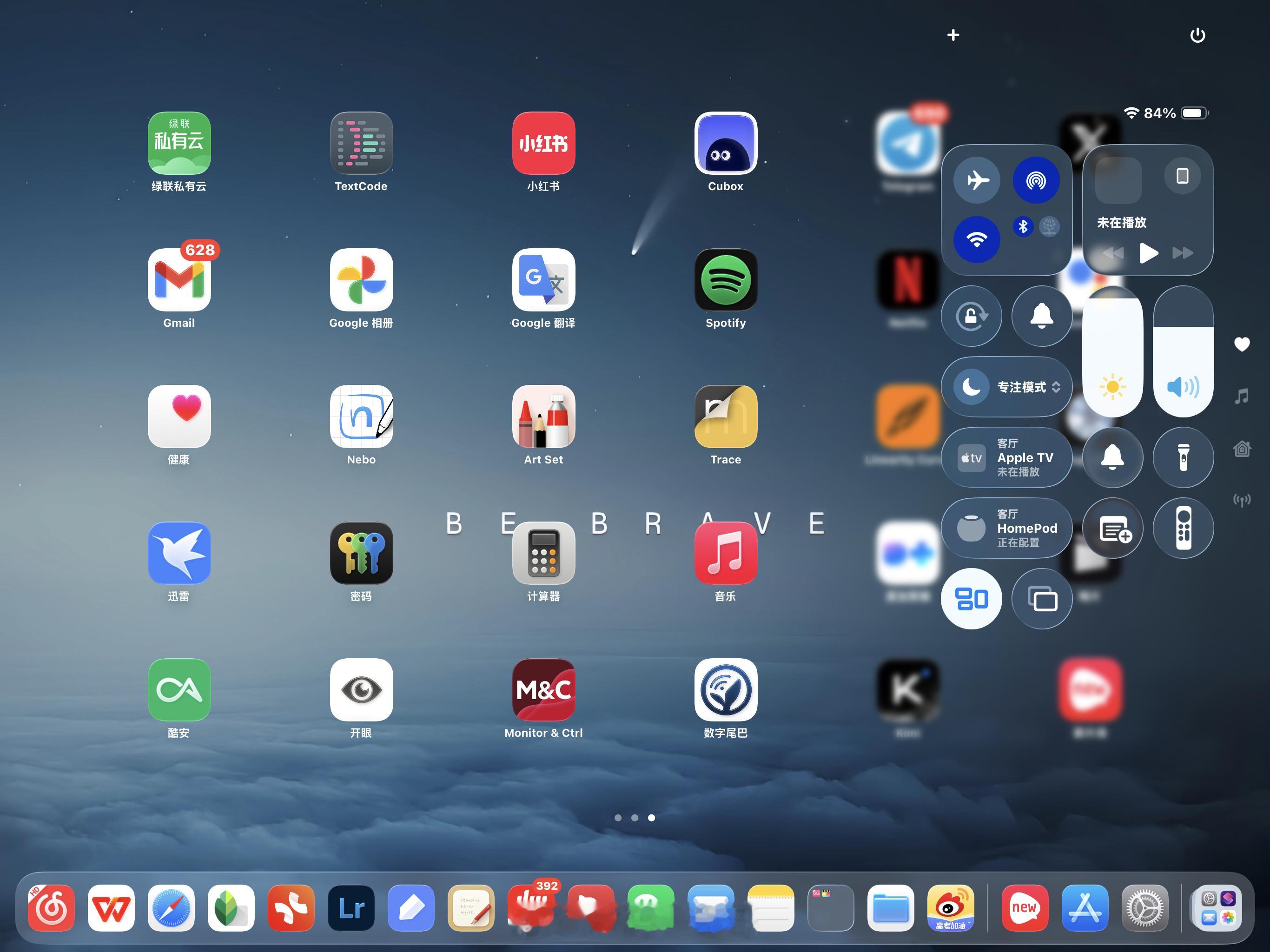This screenshot has height=952, width=1270.
Task: Toggle silent mode bell next to rotation lock
Action: 1042,317
